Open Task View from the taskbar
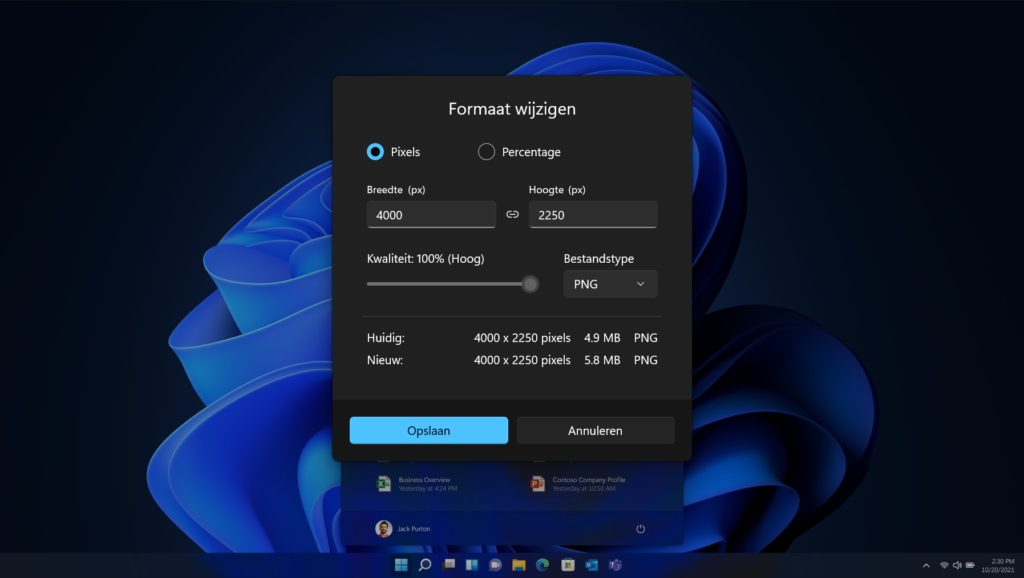The image size is (1024, 578). coord(449,565)
